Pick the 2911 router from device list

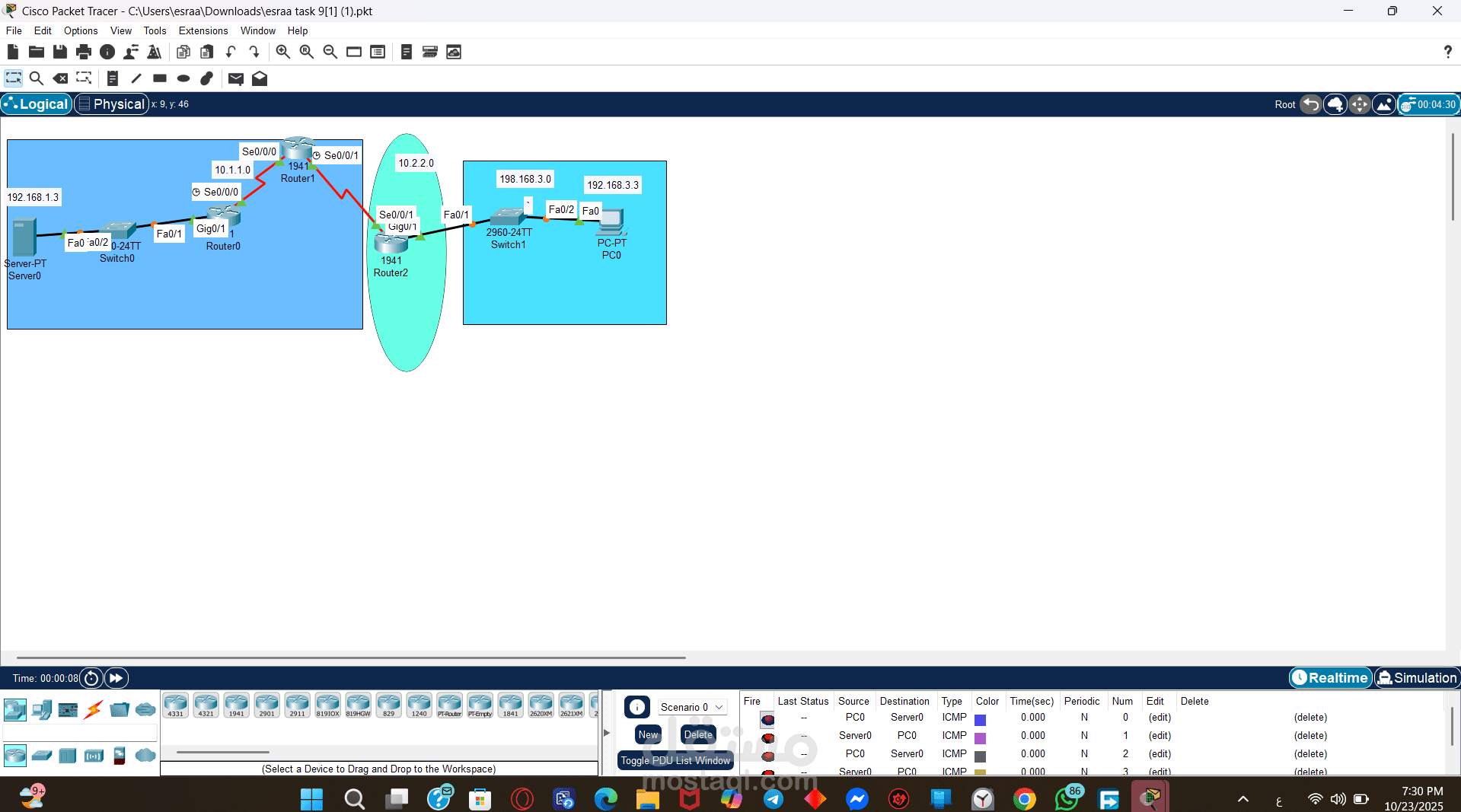pyautogui.click(x=298, y=705)
